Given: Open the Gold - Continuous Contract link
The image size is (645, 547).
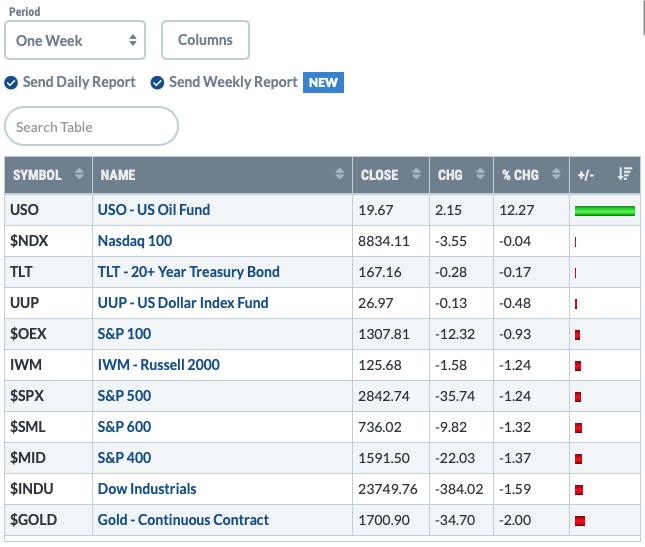Looking at the screenshot, I should [x=183, y=520].
